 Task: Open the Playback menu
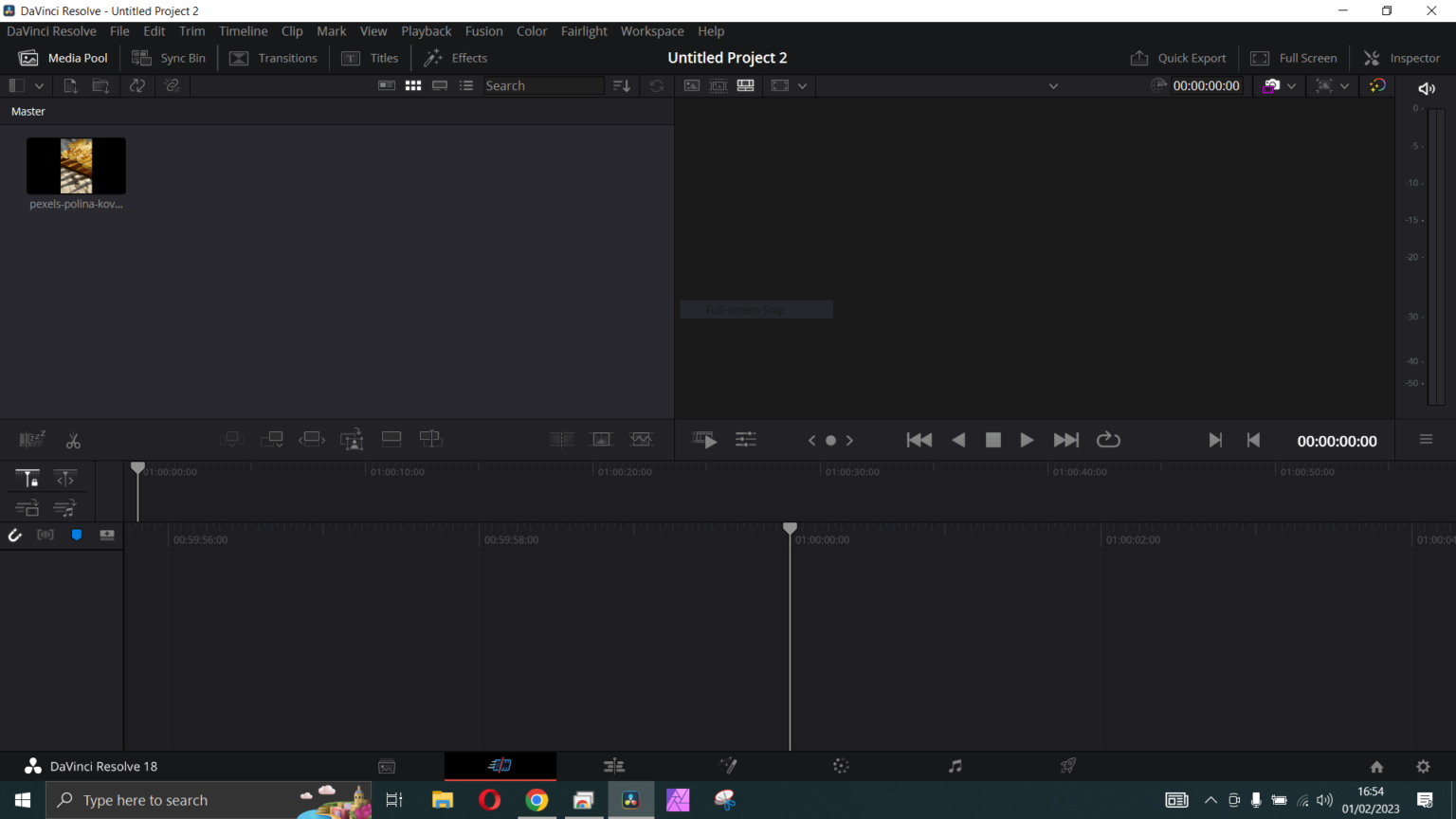(x=426, y=31)
